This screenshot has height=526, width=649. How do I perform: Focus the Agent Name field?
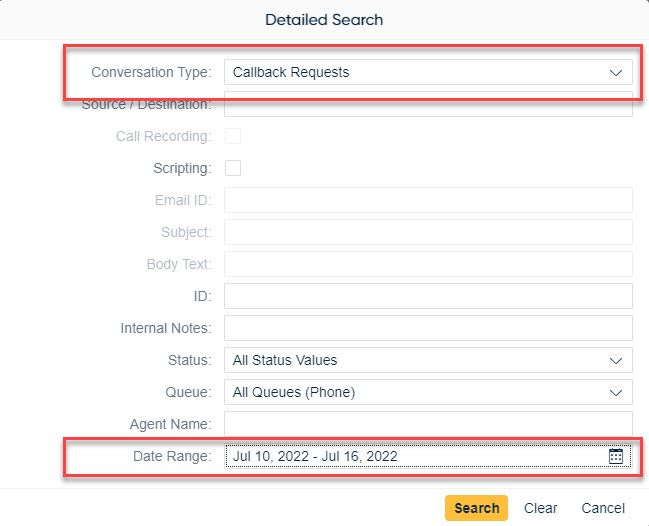click(x=428, y=424)
